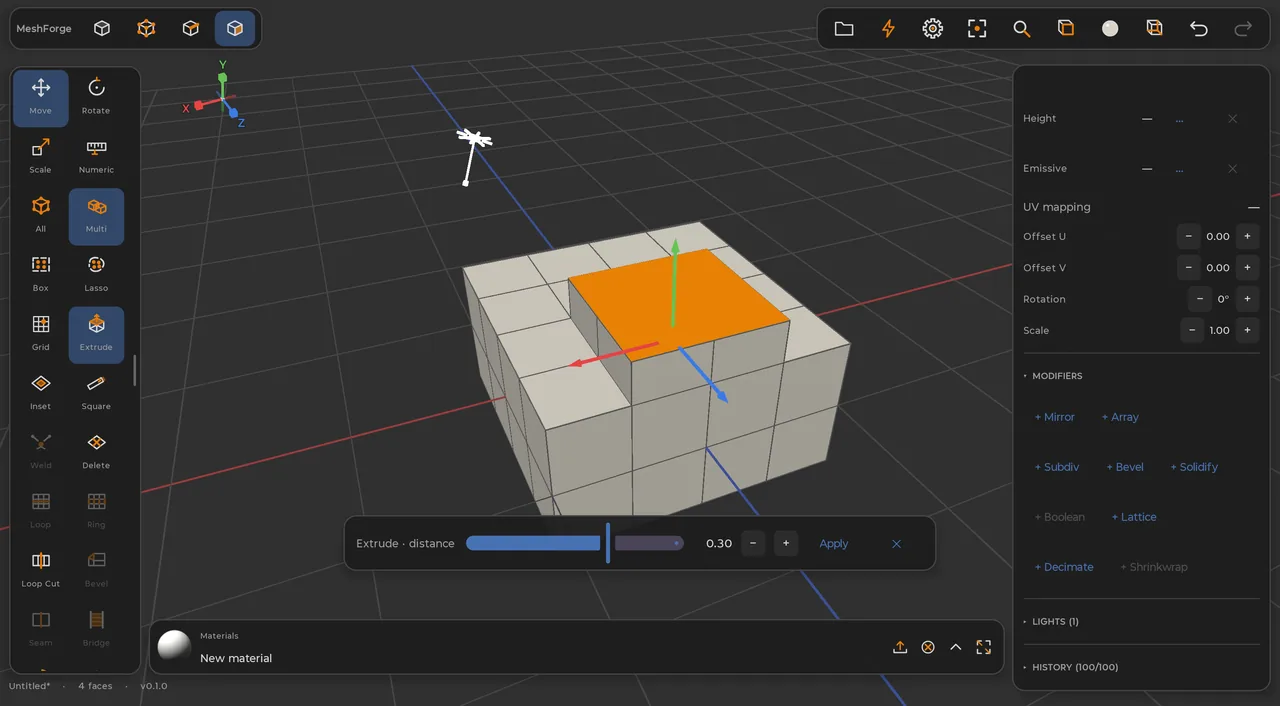Image resolution: width=1280 pixels, height=706 pixels.
Task: Click the Delete tool in left panel
Action: point(96,452)
